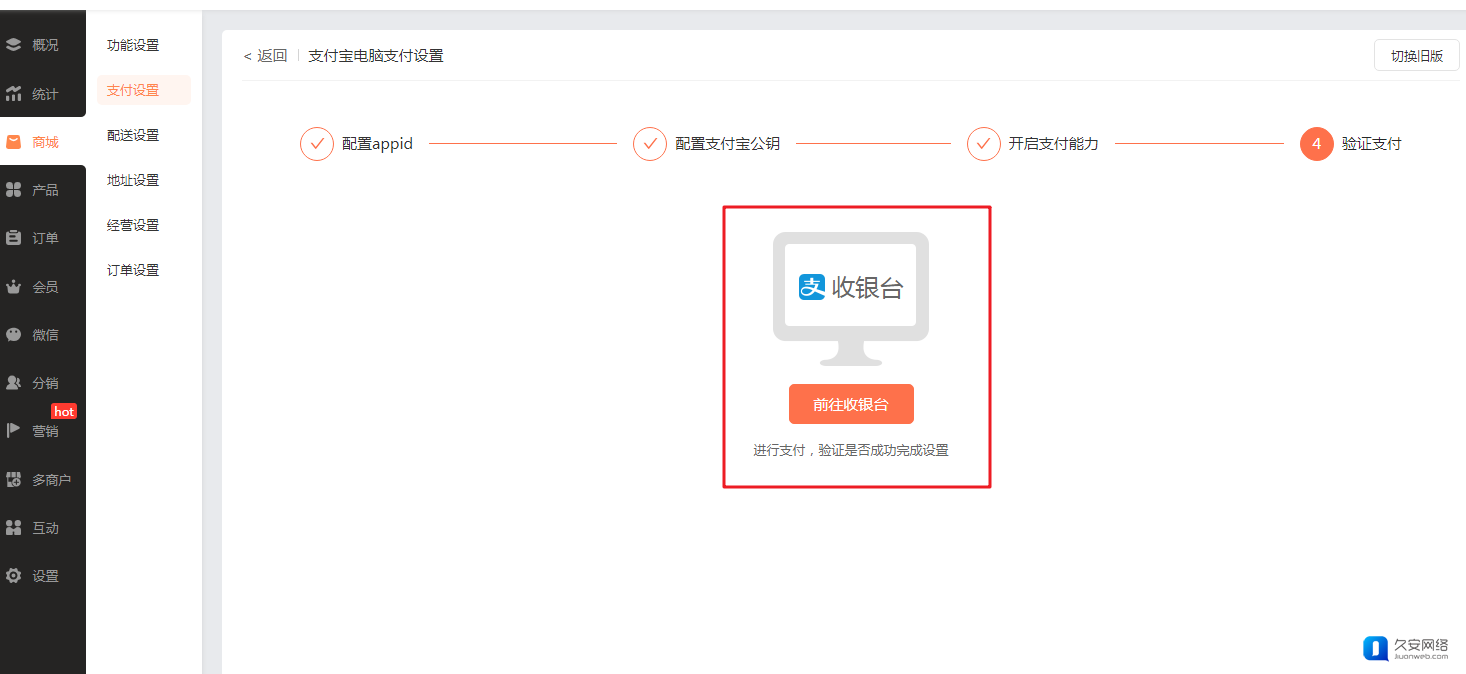Click the 概况 overview icon in sidebar
This screenshot has width=1466, height=674.
point(14,45)
